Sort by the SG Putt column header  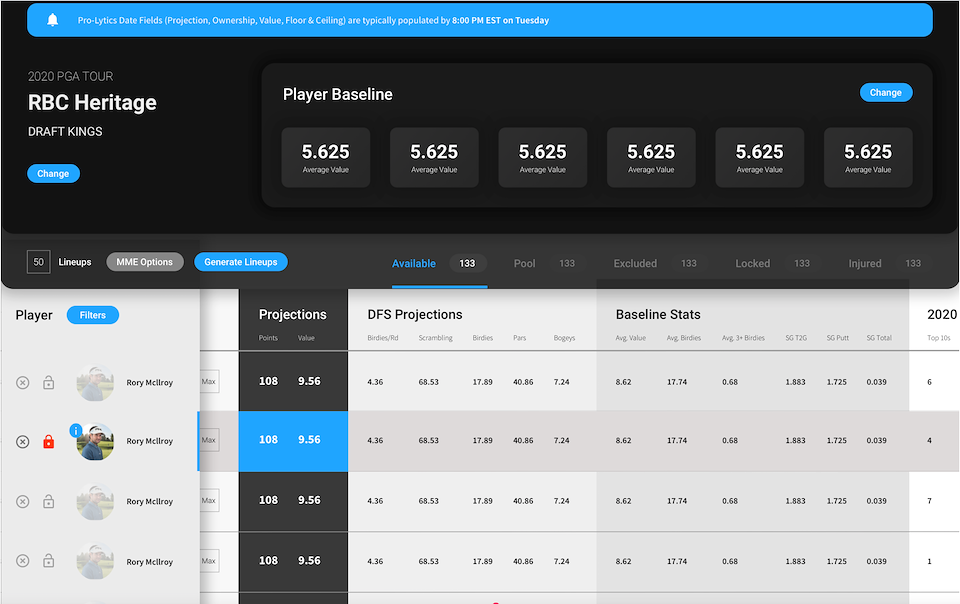838,338
